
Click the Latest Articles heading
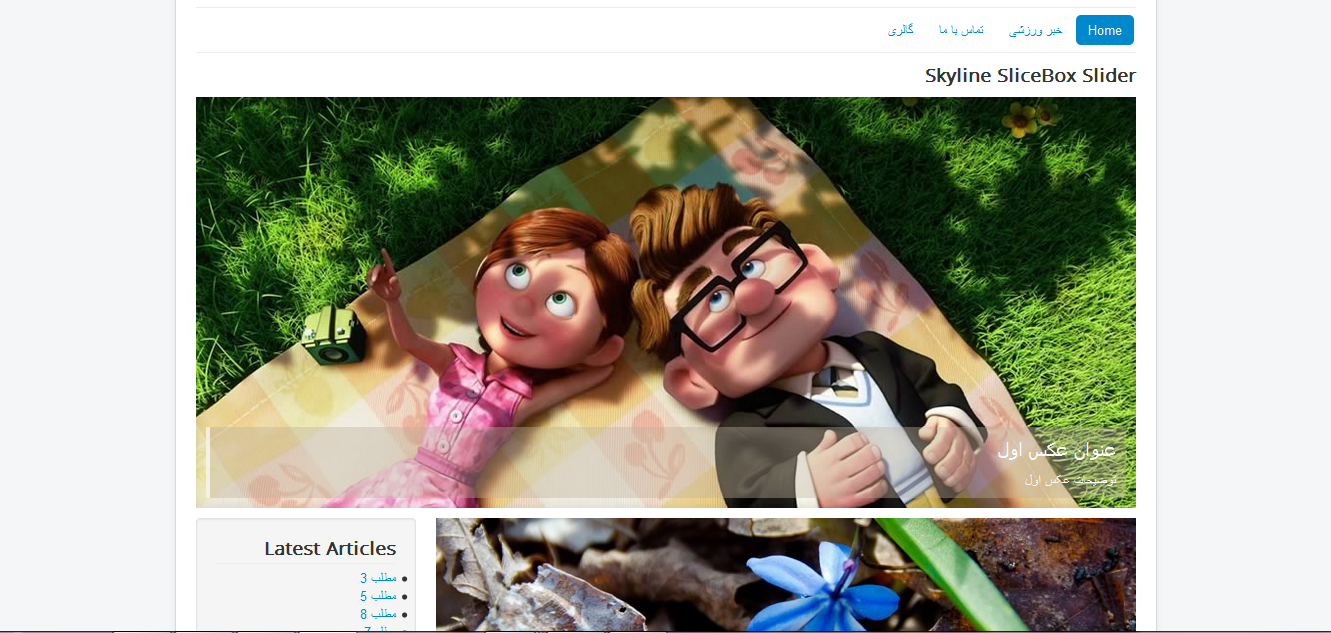click(330, 548)
